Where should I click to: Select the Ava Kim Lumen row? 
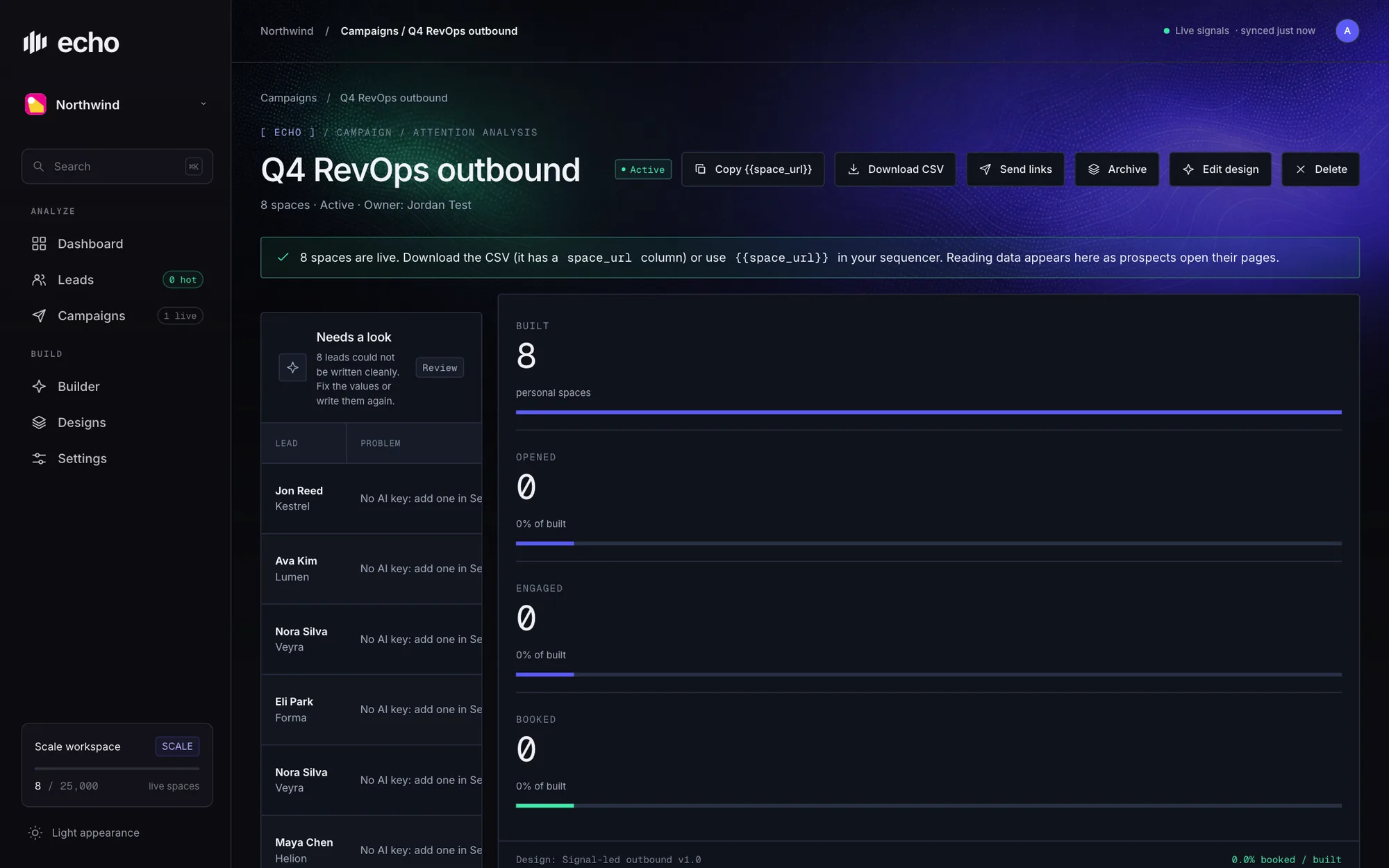point(372,569)
